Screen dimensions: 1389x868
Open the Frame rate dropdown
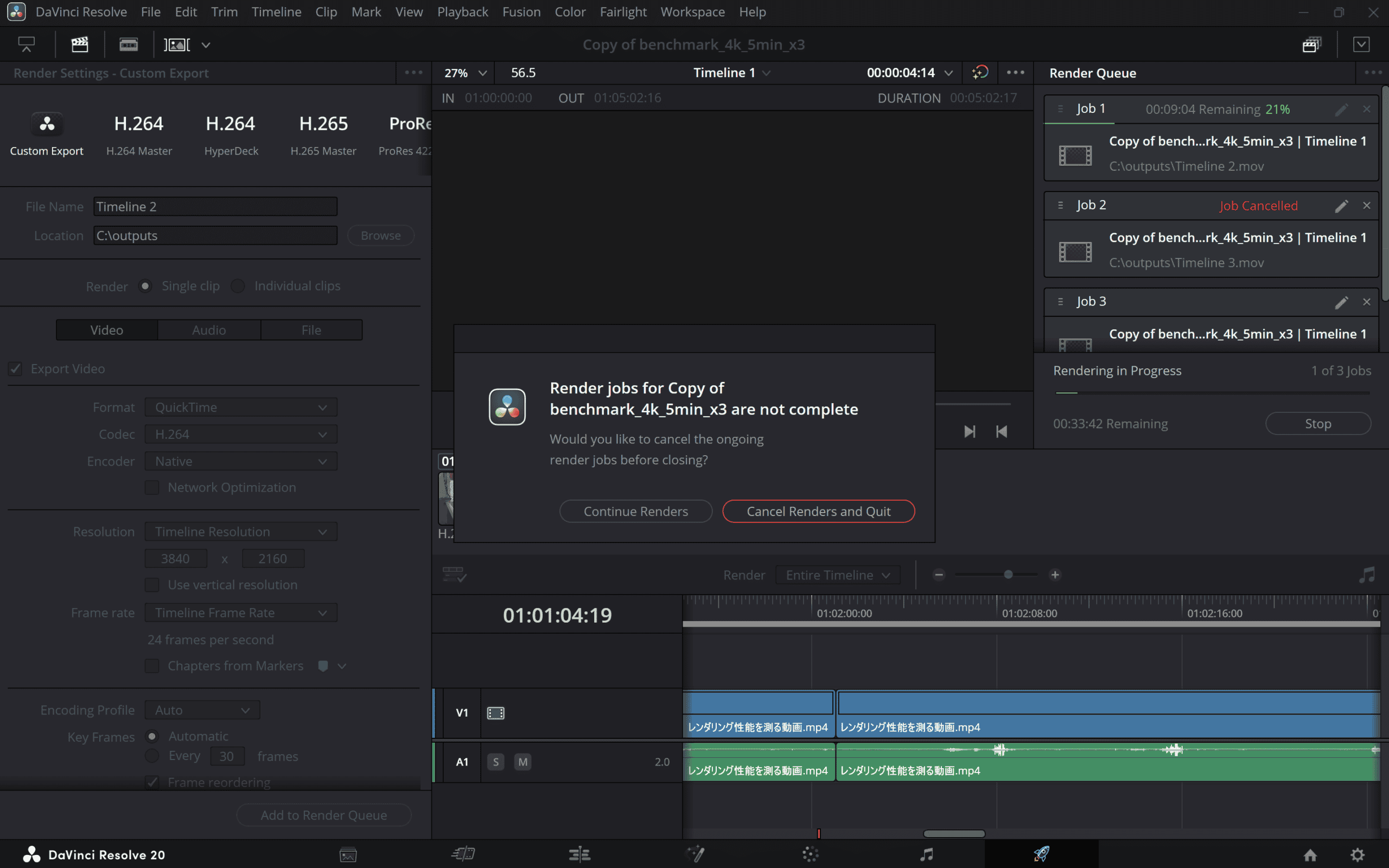point(241,612)
